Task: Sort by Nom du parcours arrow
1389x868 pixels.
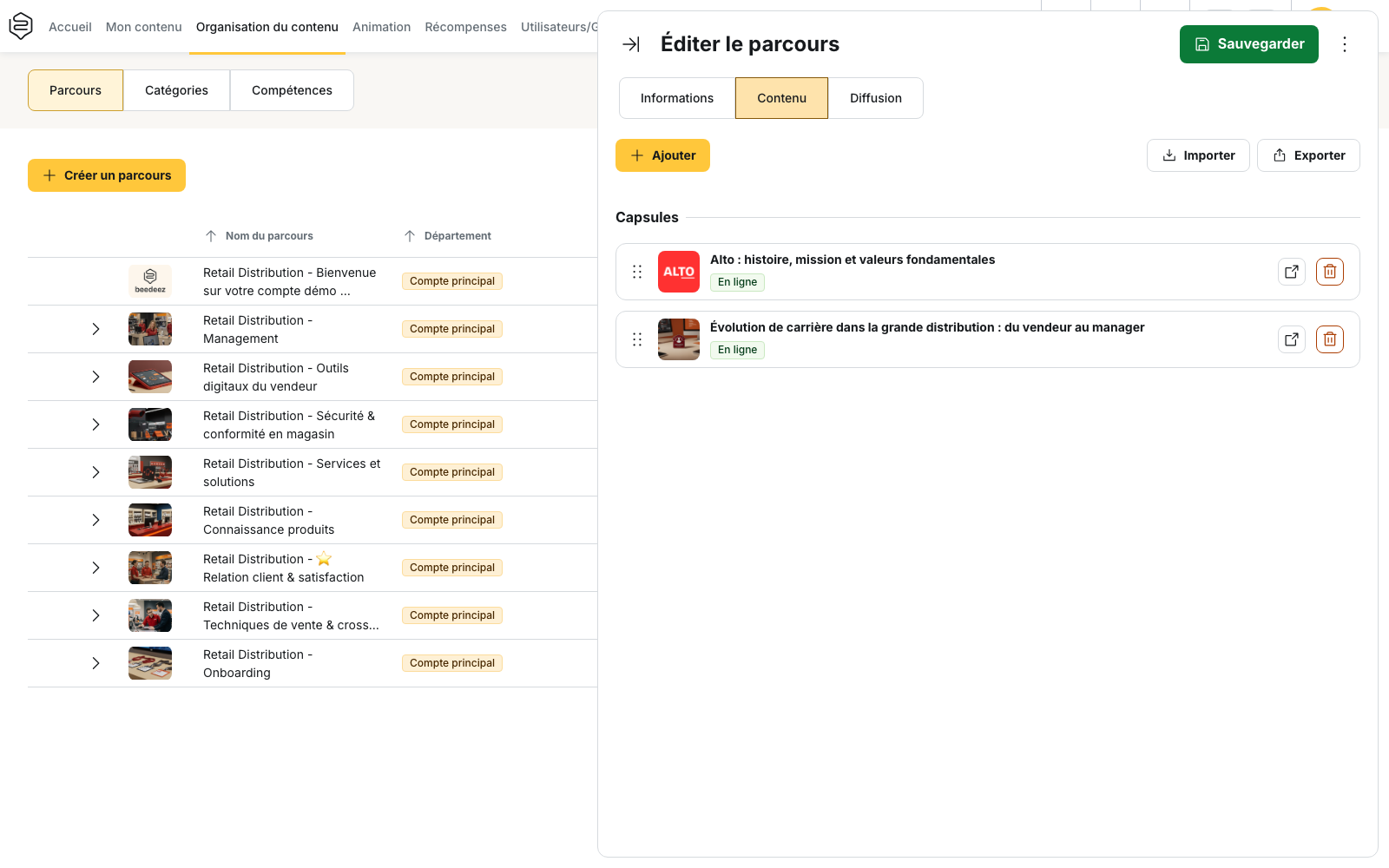Action: [211, 236]
